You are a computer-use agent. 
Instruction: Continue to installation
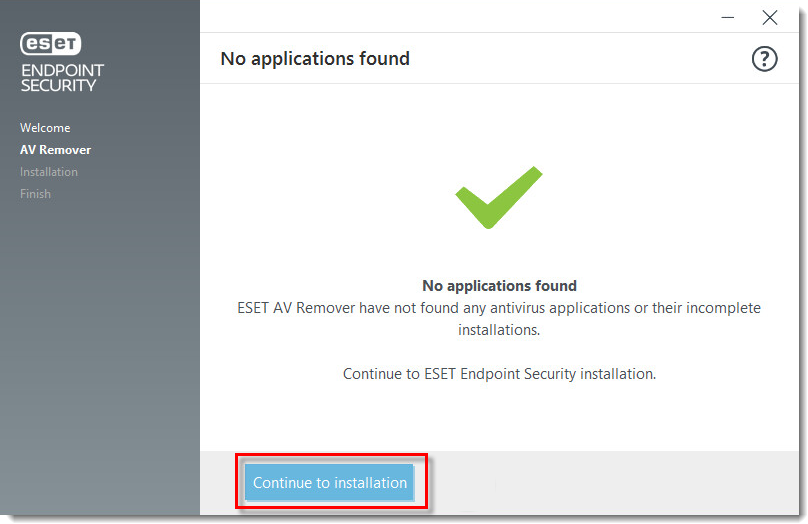pos(330,482)
